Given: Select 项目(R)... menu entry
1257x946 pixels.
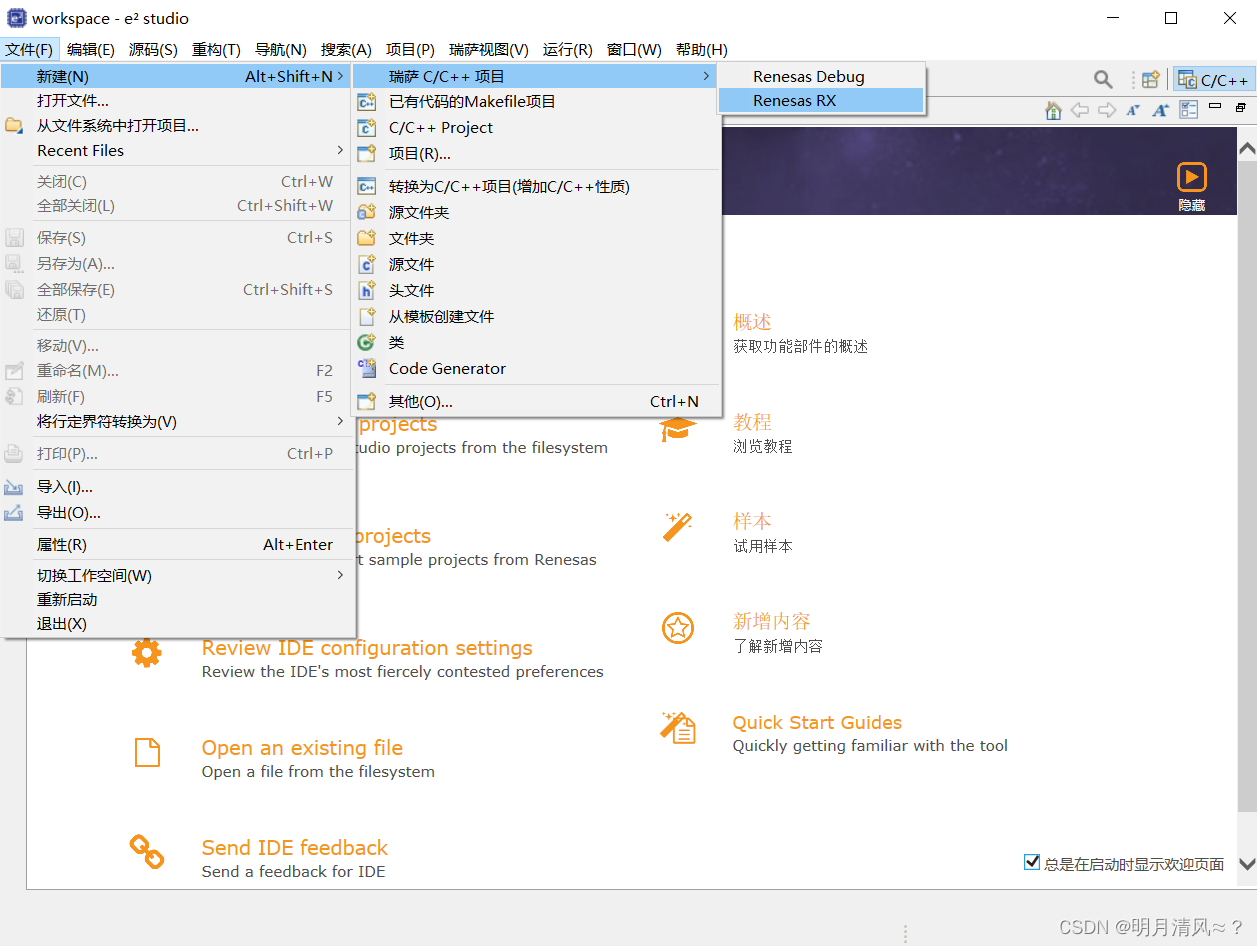Looking at the screenshot, I should click(x=537, y=153).
